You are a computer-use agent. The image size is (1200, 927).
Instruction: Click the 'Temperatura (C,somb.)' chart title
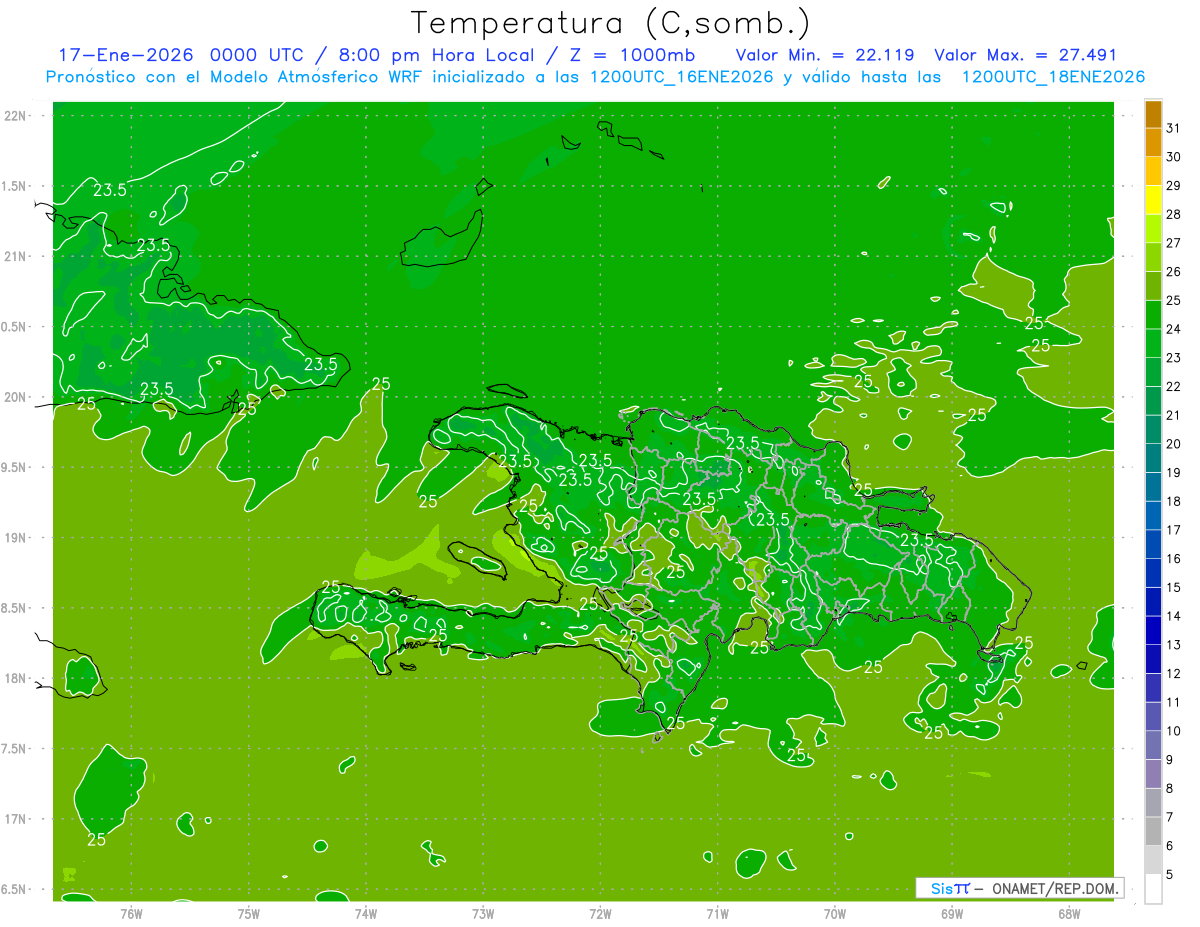pyautogui.click(x=611, y=23)
